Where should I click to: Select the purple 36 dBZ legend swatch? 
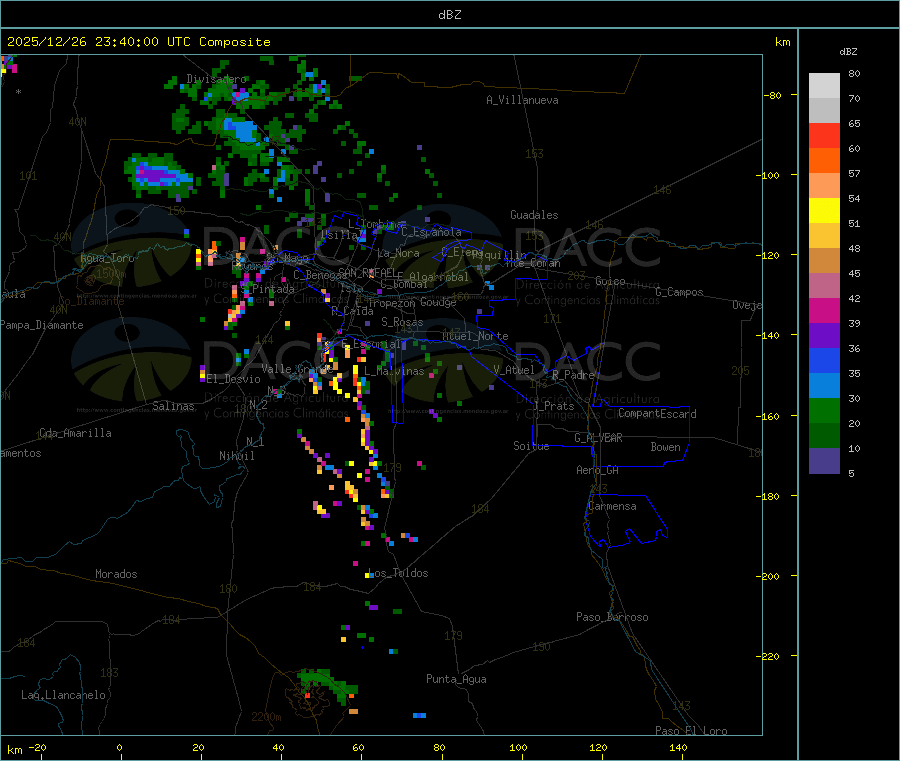pos(824,336)
